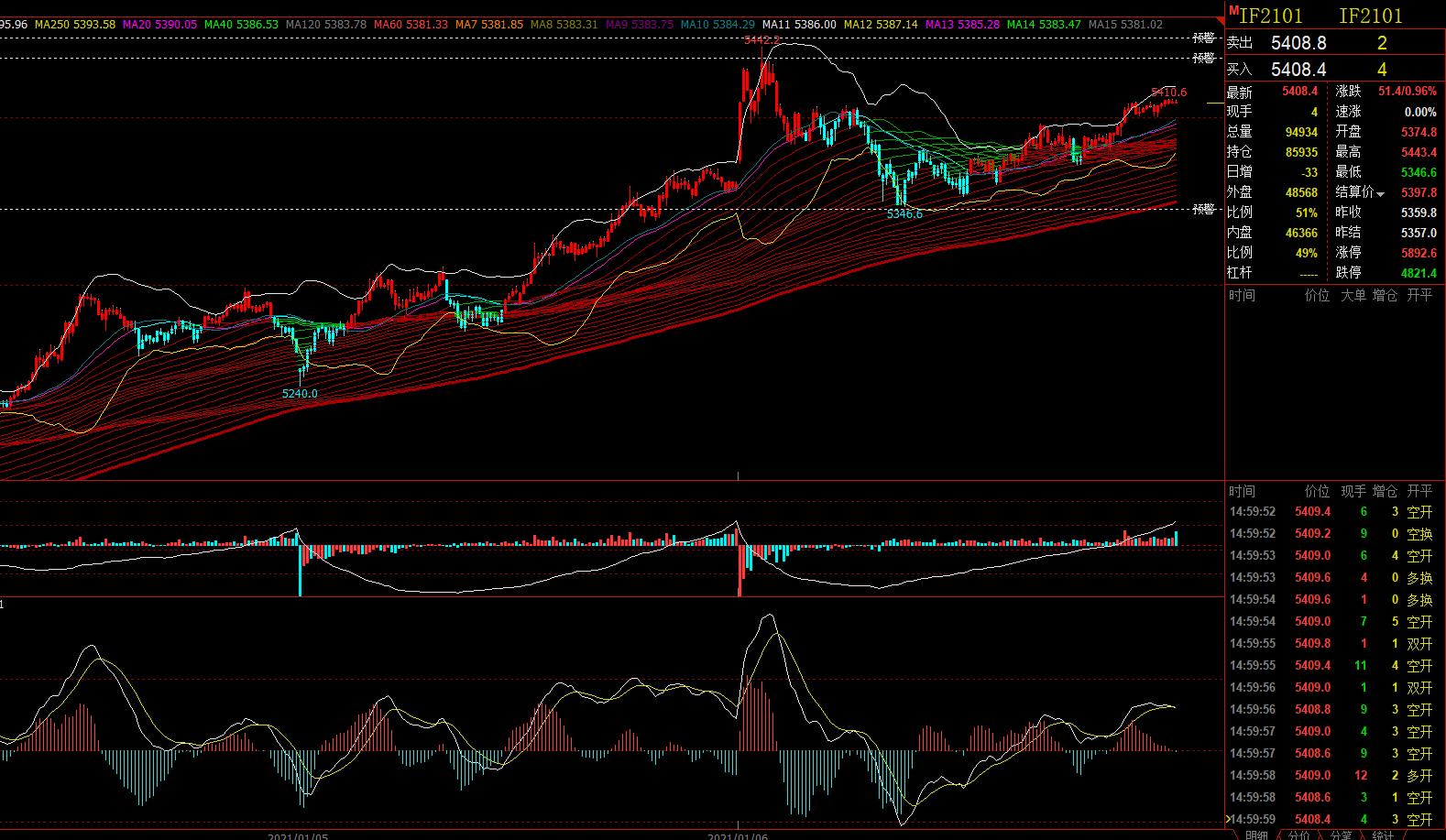Click the 5442.2 high price label on chart
This screenshot has height=840, width=1446.
point(762,39)
